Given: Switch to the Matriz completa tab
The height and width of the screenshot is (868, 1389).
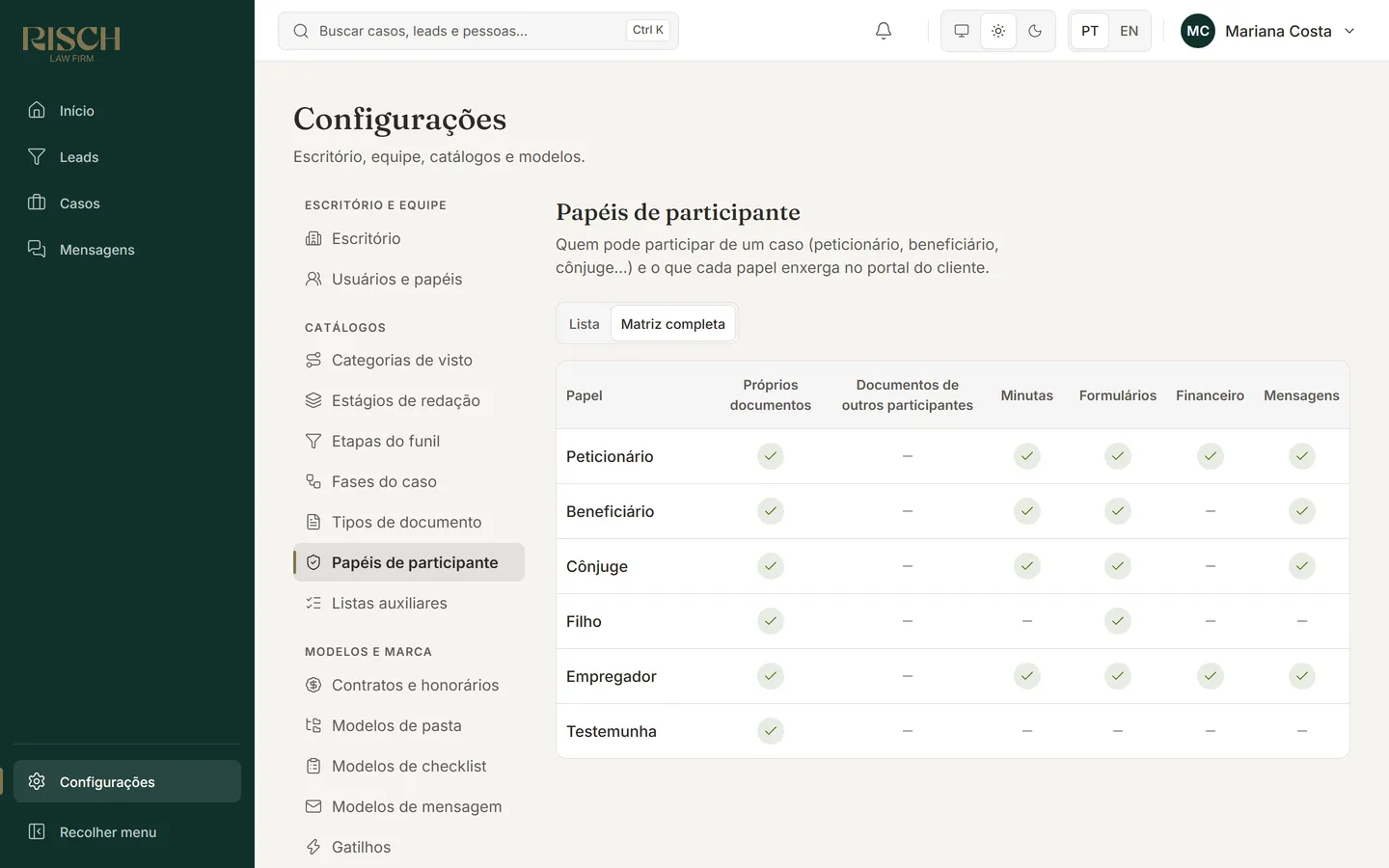Looking at the screenshot, I should point(673,324).
